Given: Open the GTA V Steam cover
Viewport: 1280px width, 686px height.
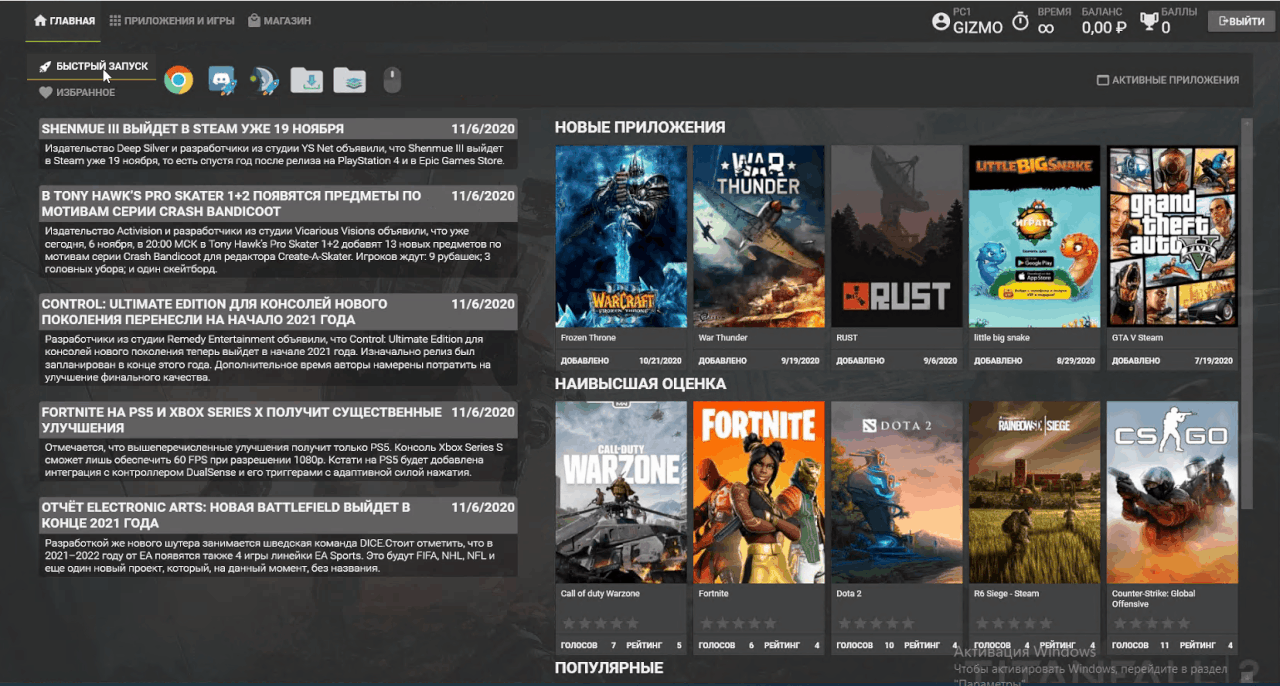Looking at the screenshot, I should pyautogui.click(x=1173, y=236).
